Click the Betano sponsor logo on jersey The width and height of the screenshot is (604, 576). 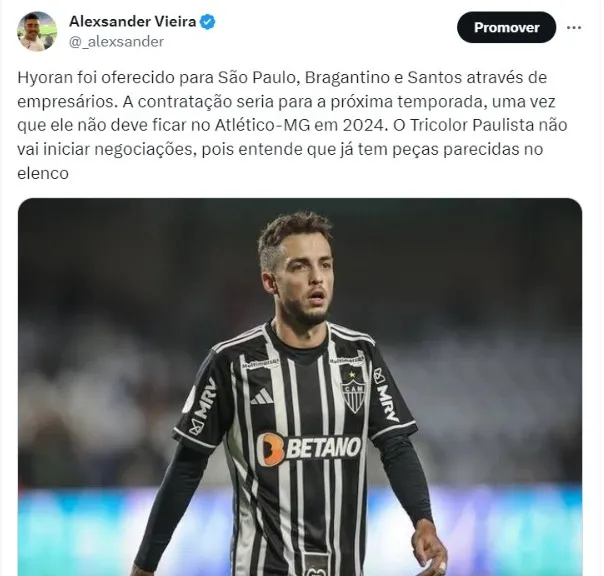tap(309, 448)
